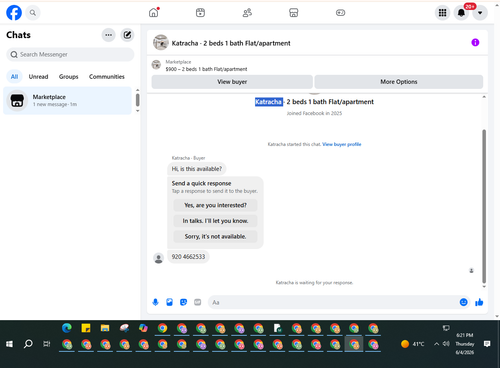Click the conversation scroll up arrow
The image size is (500, 368).
click(x=484, y=97)
